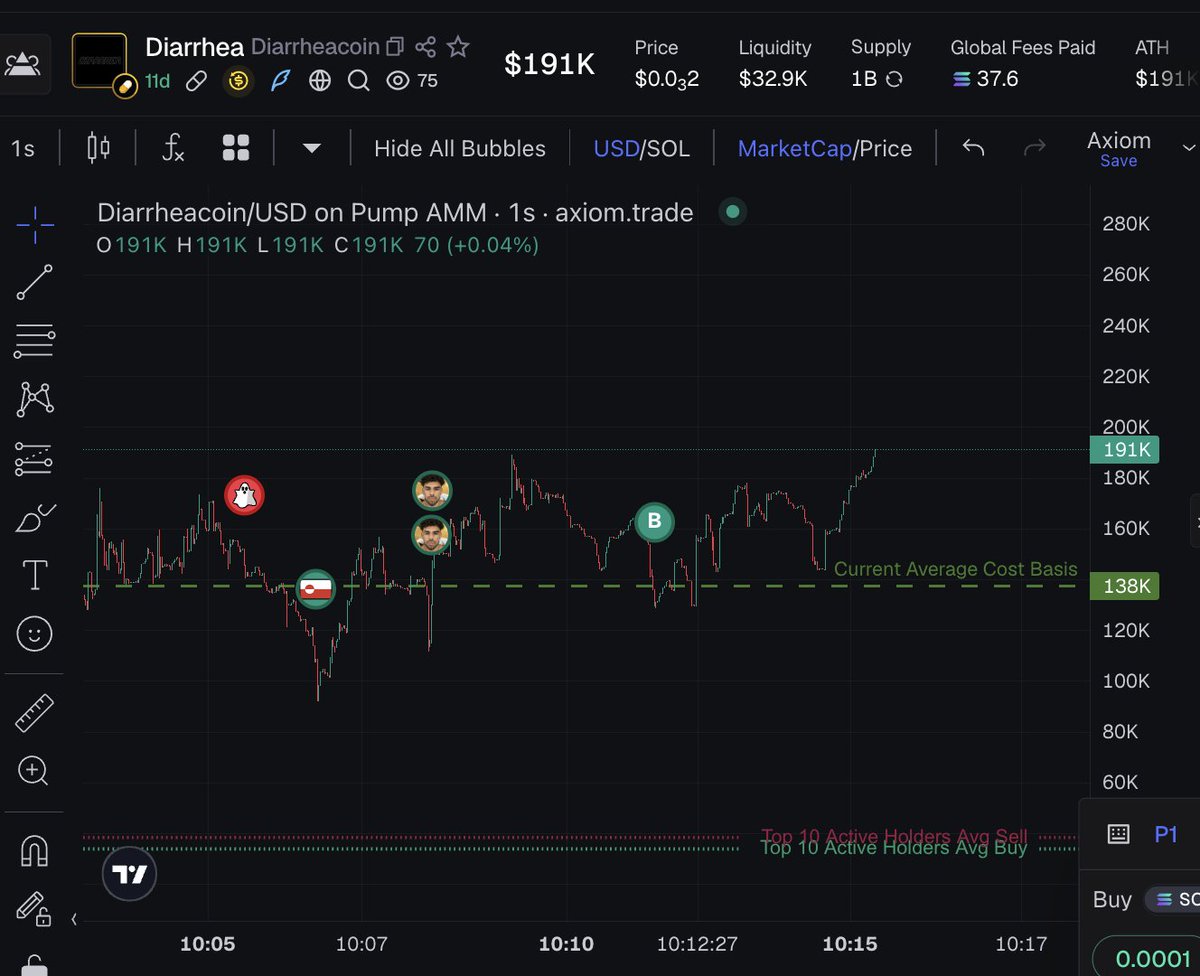This screenshot has width=1200, height=976.
Task: Click the blue feather icon
Action: click(280, 81)
